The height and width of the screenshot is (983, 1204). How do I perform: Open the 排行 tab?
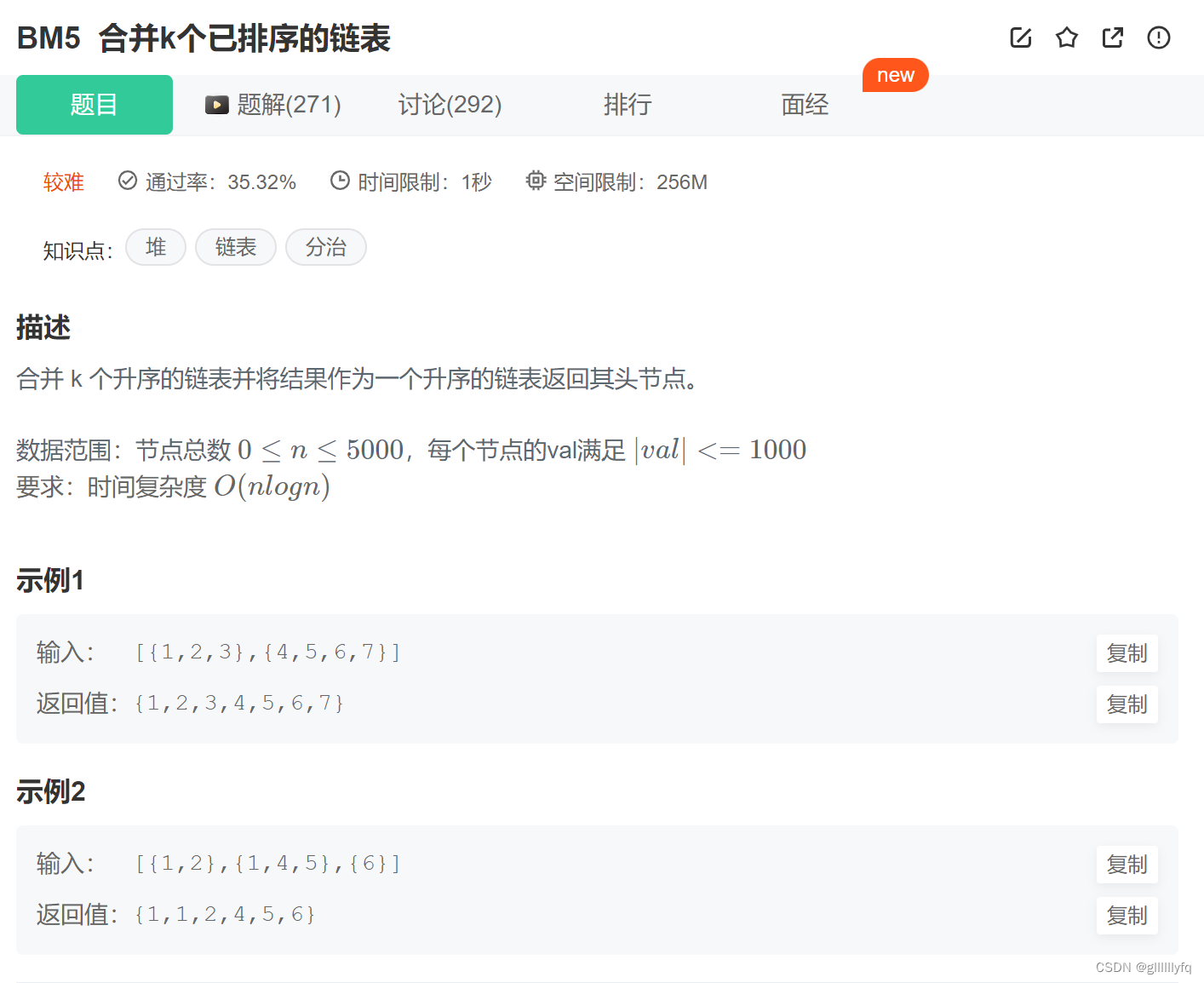coord(628,105)
